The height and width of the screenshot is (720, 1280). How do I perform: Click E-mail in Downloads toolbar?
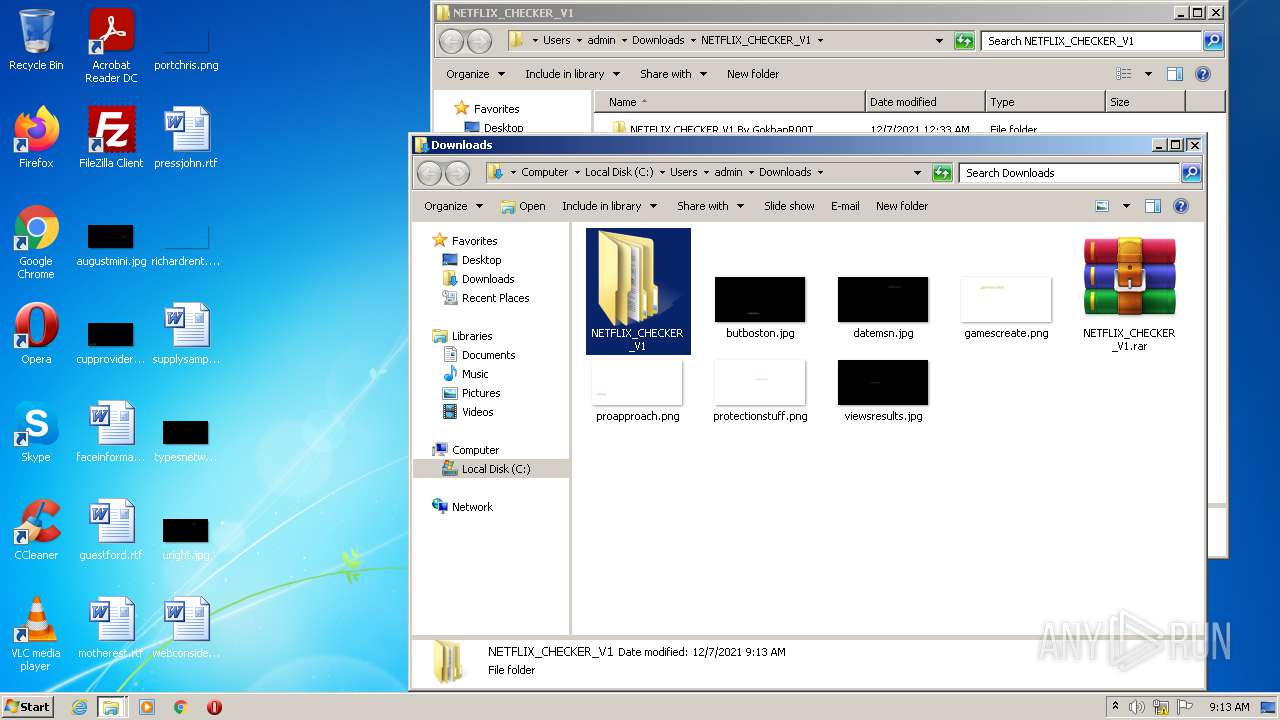(845, 206)
